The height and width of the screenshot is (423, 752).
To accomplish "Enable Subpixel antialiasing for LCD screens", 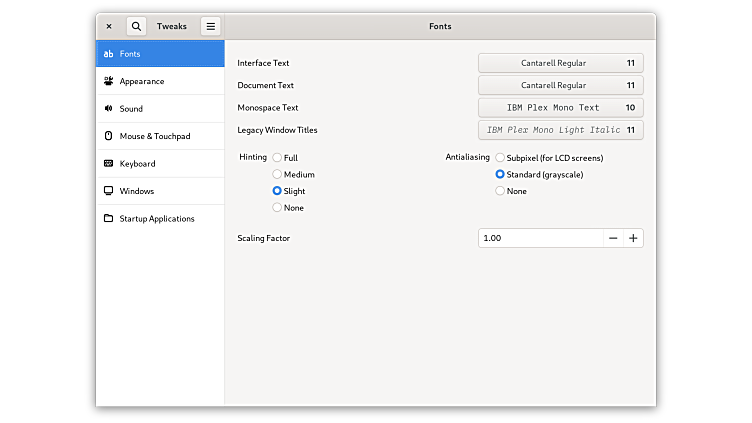I will tap(500, 158).
